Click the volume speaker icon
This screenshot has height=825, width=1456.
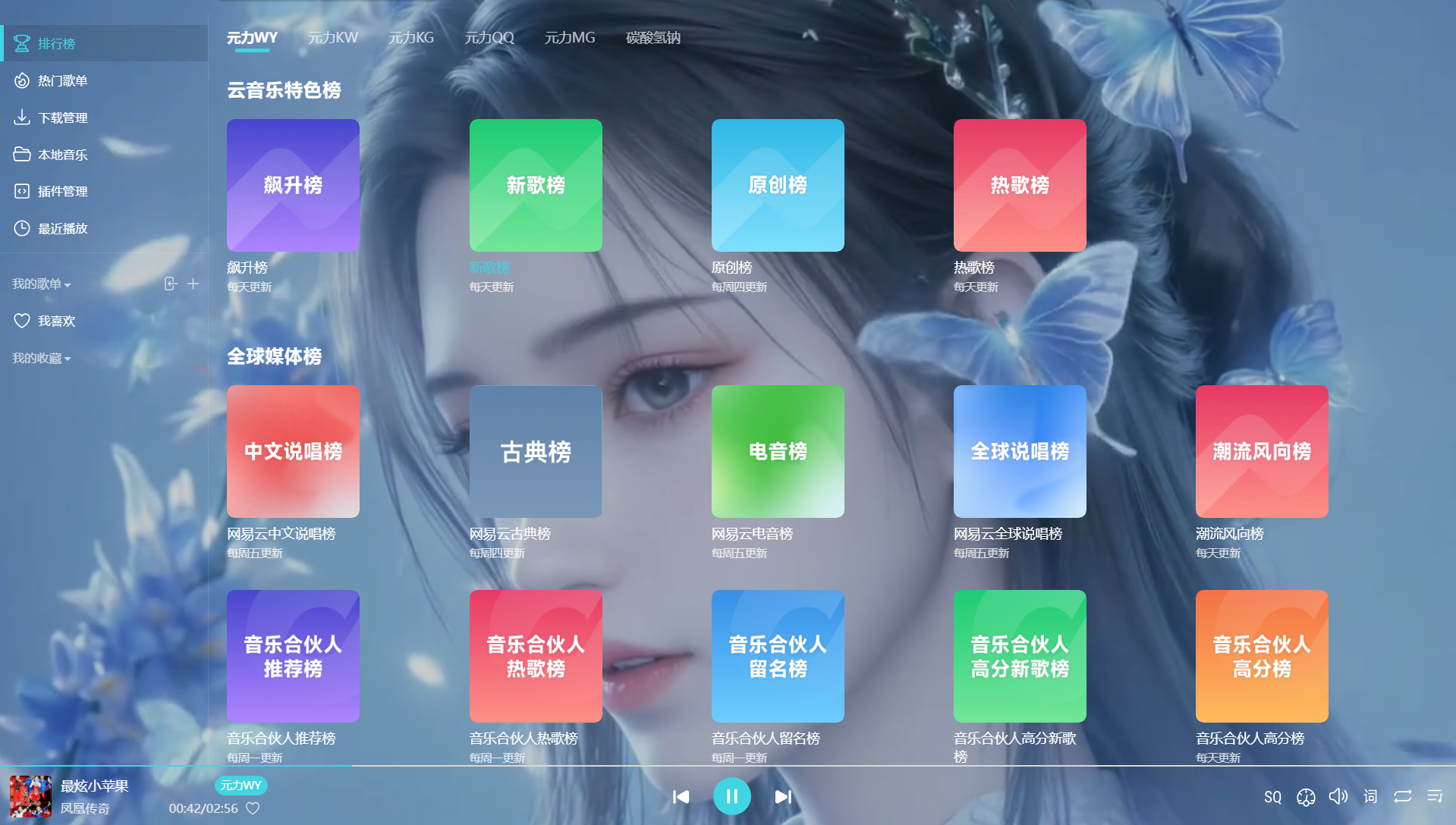(1338, 796)
